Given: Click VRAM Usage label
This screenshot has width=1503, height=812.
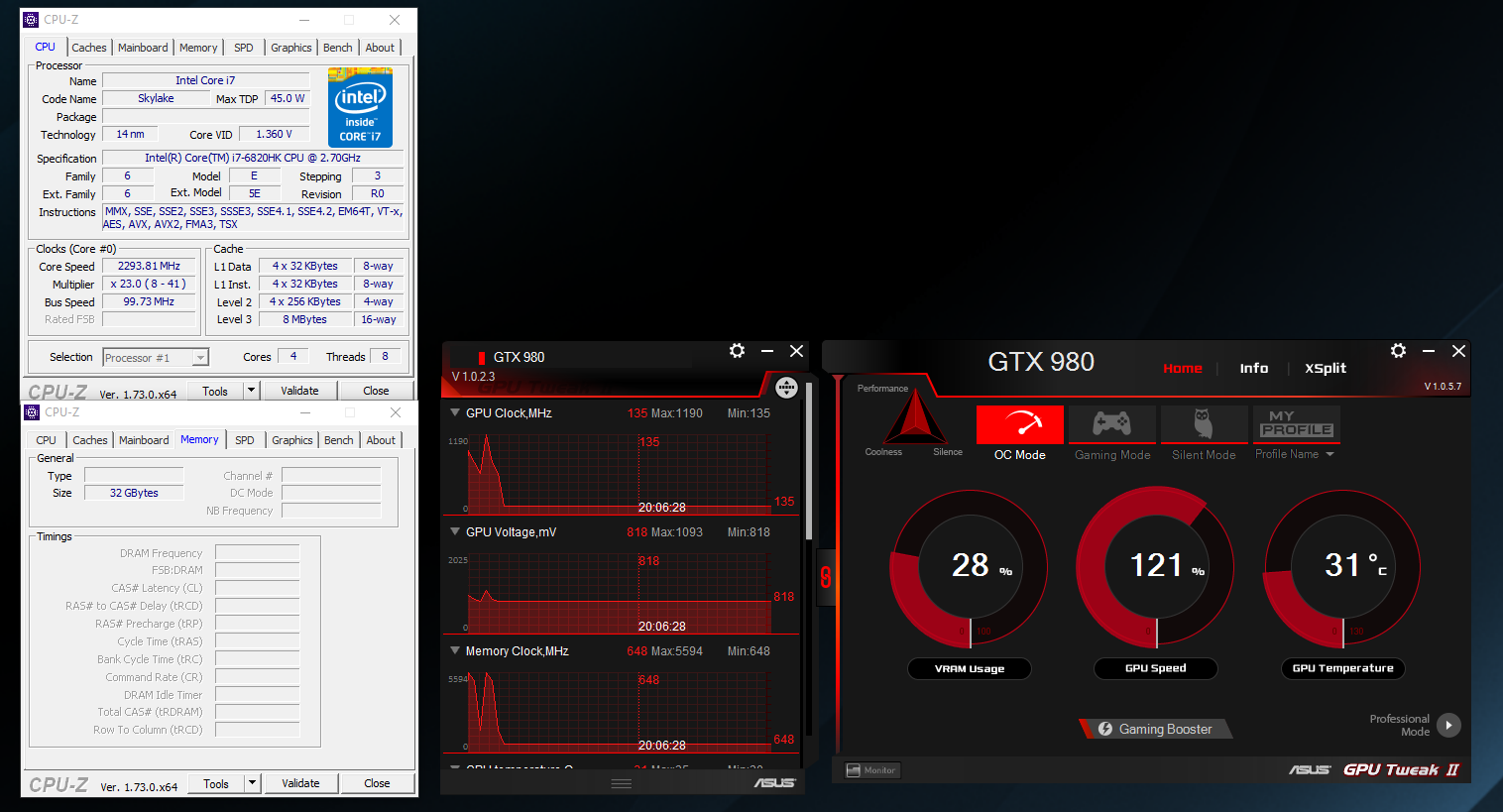Looking at the screenshot, I should click(970, 669).
